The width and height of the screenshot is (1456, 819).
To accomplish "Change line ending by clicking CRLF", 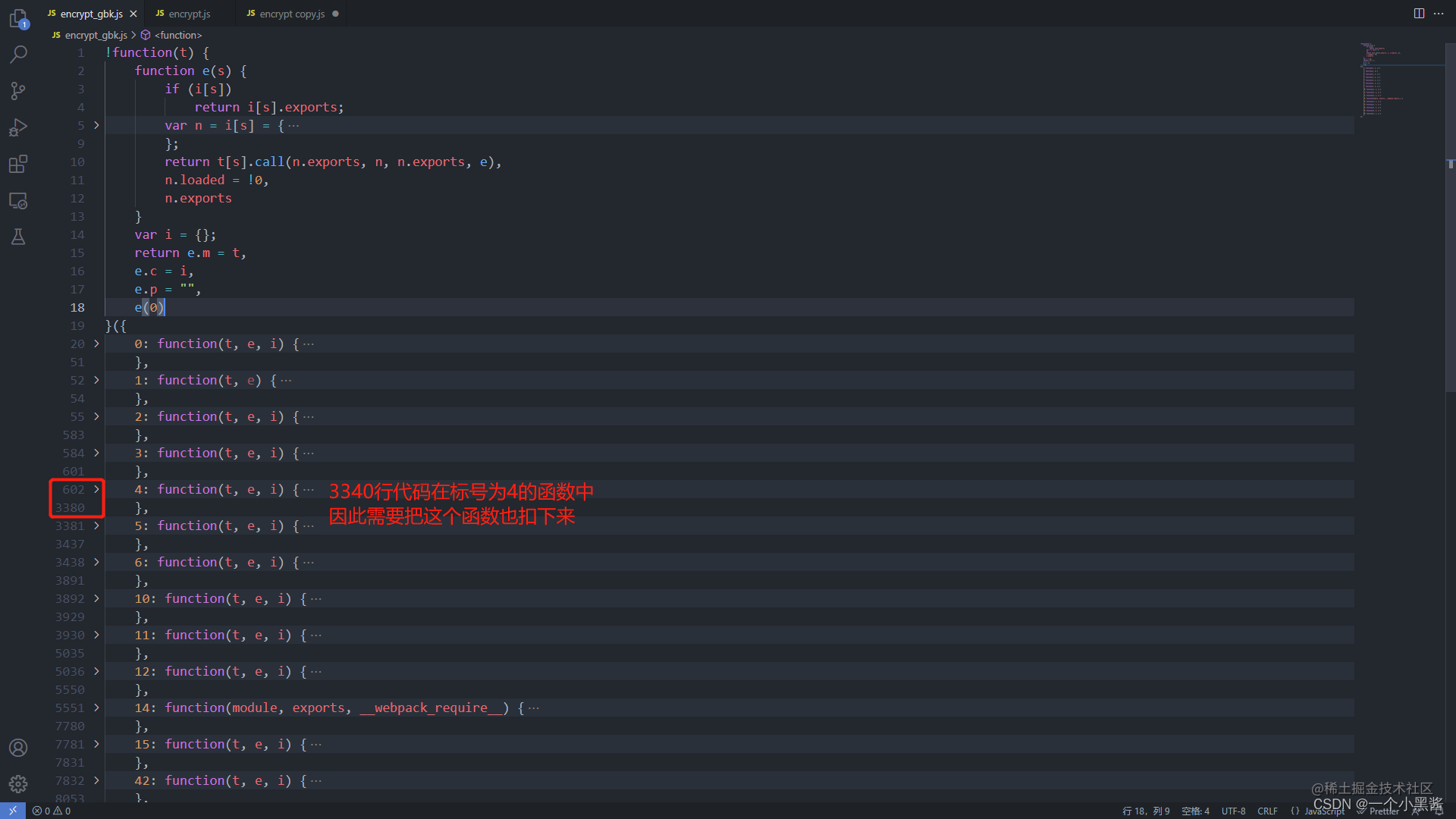I will pos(1267,811).
